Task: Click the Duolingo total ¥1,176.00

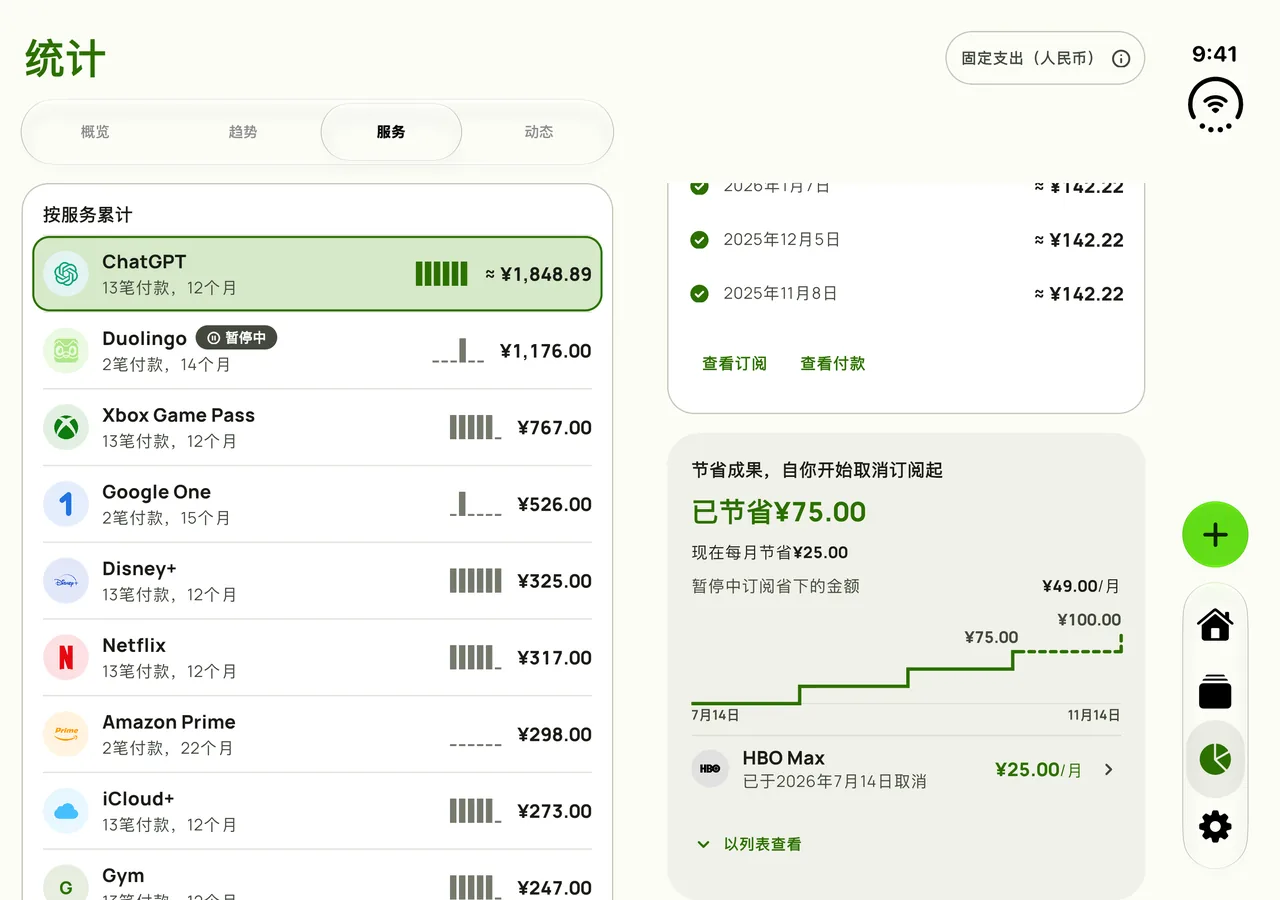Action: [545, 351]
